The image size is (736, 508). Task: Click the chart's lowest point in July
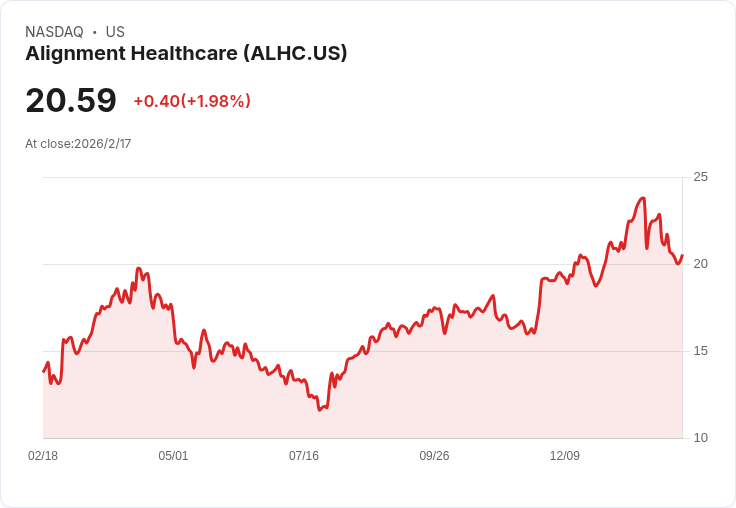(319, 410)
